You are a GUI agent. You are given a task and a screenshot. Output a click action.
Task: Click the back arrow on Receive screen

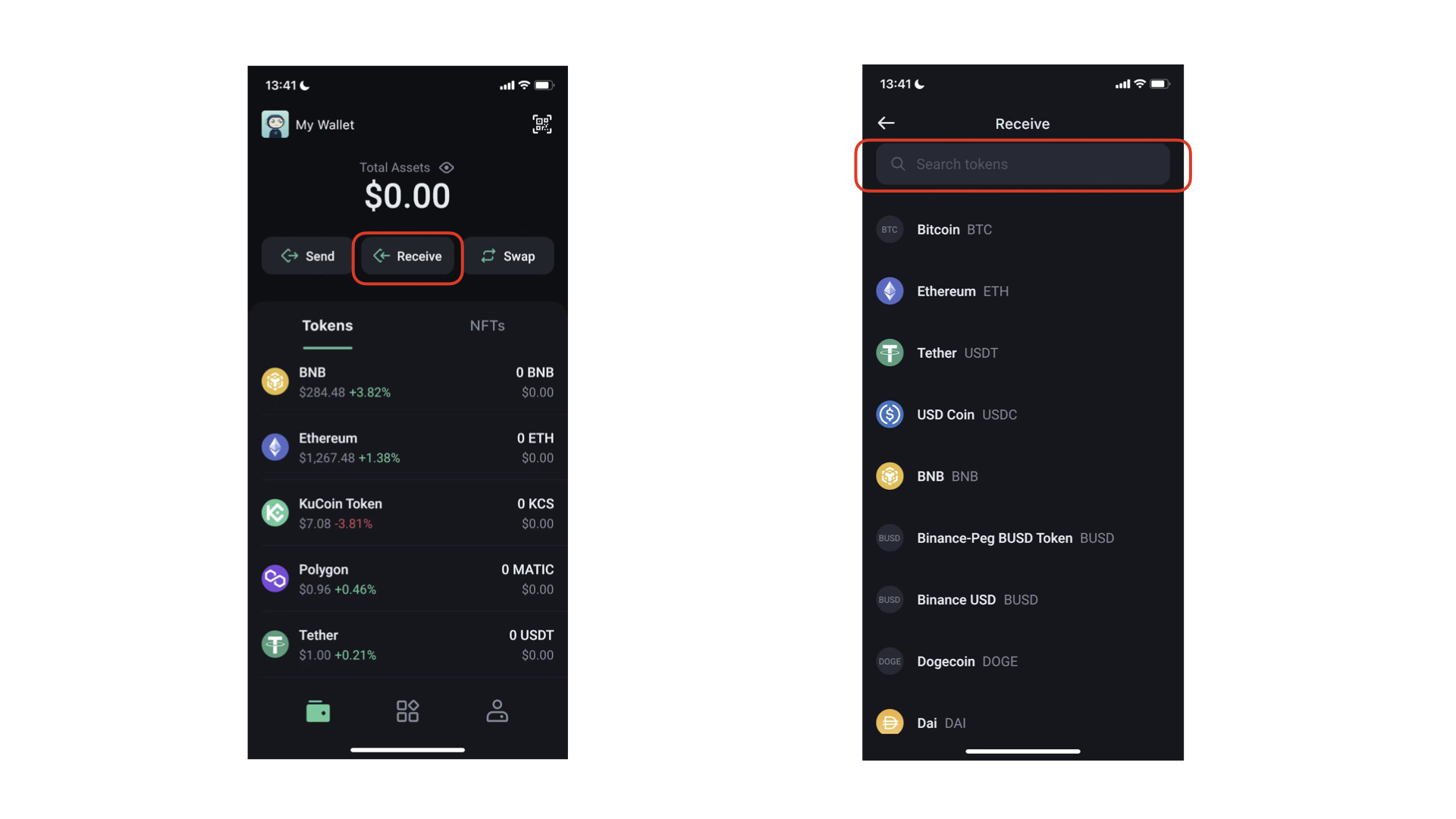(x=886, y=123)
